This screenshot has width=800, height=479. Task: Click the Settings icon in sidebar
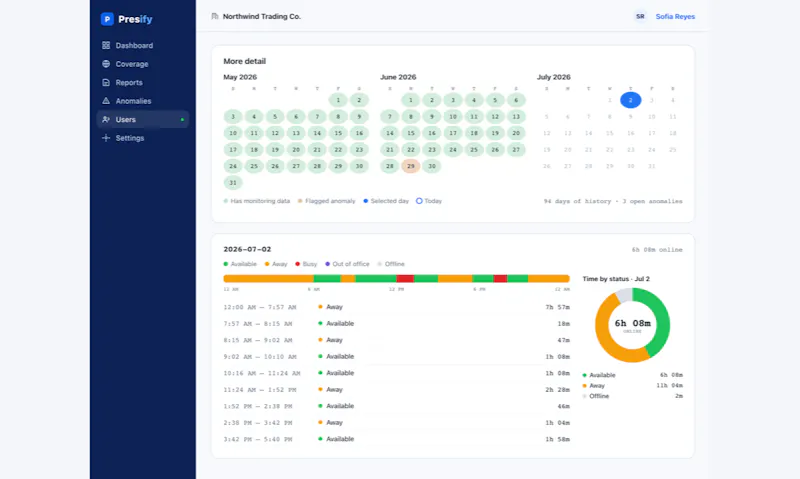click(106, 138)
